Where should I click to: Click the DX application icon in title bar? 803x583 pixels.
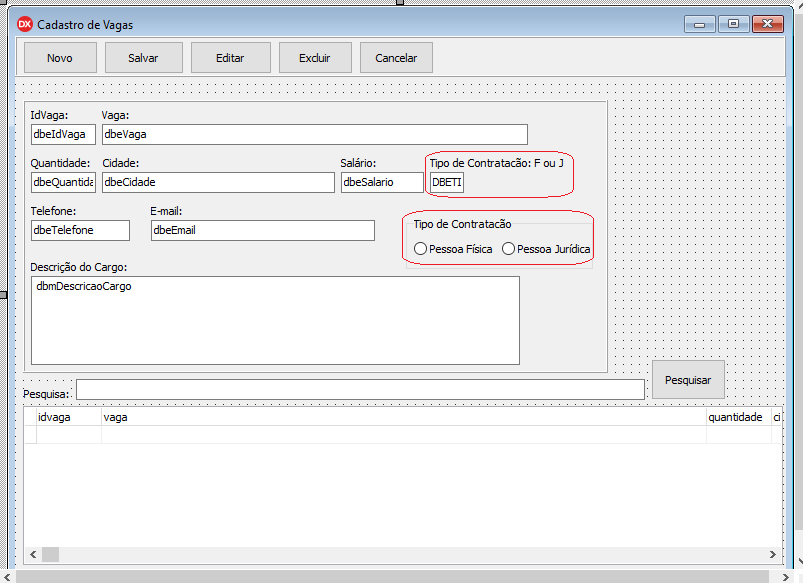click(x=25, y=24)
